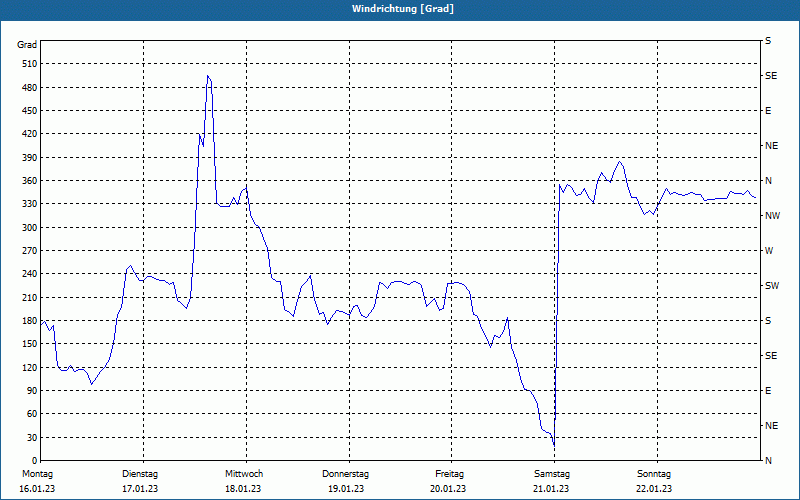Select the y-axis value 450
Screen dimensions: 800x500
[x=30, y=111]
